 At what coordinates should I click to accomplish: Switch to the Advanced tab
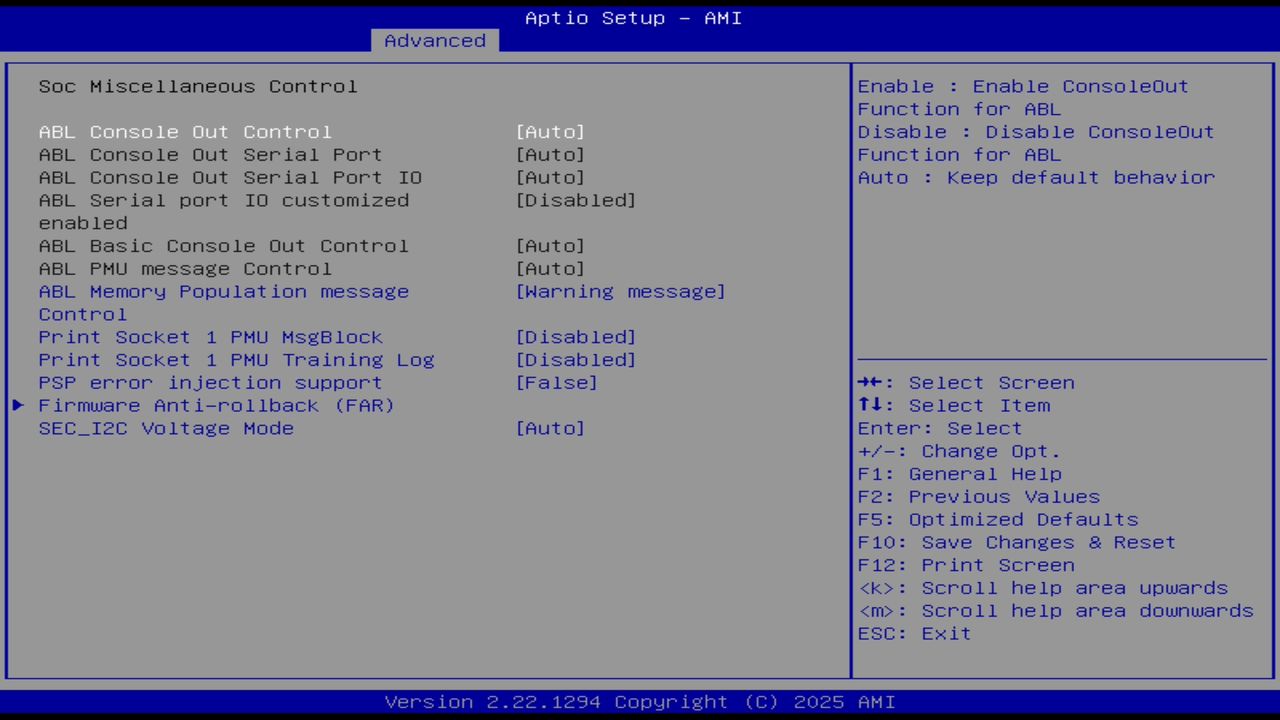pyautogui.click(x=434, y=40)
